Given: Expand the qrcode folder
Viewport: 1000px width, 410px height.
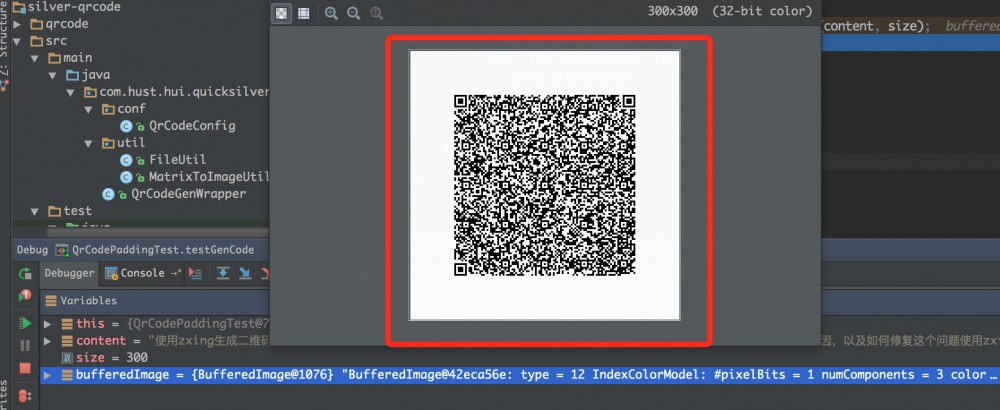Looking at the screenshot, I should point(17,24).
